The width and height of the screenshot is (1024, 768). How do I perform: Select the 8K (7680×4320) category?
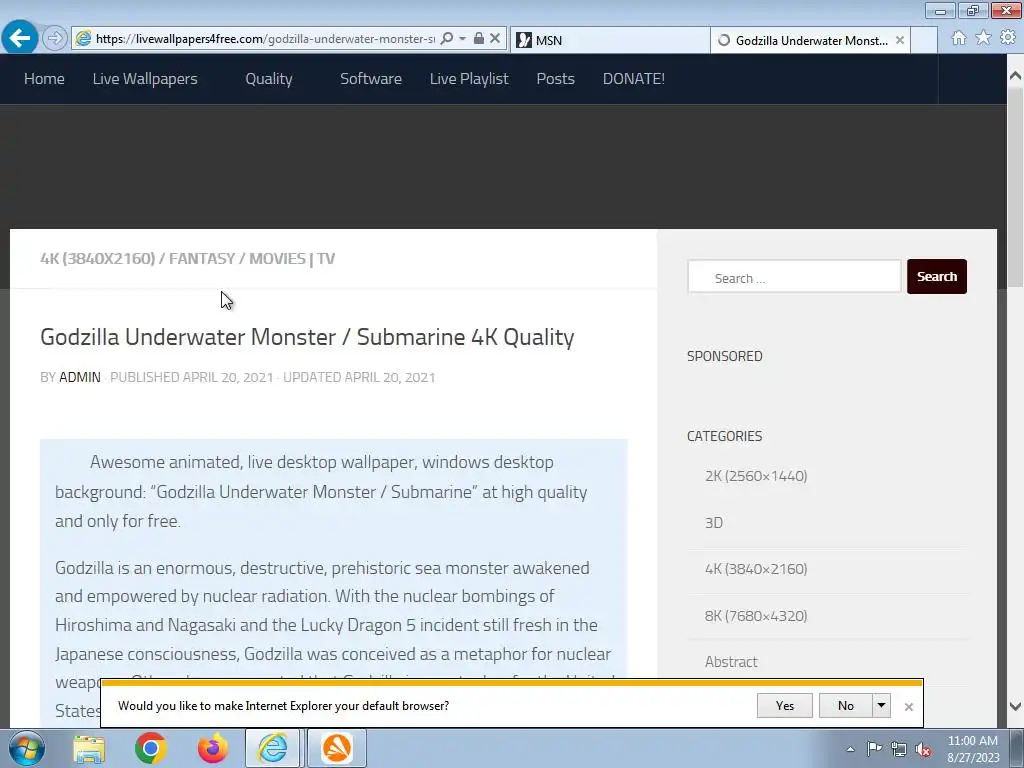756,616
